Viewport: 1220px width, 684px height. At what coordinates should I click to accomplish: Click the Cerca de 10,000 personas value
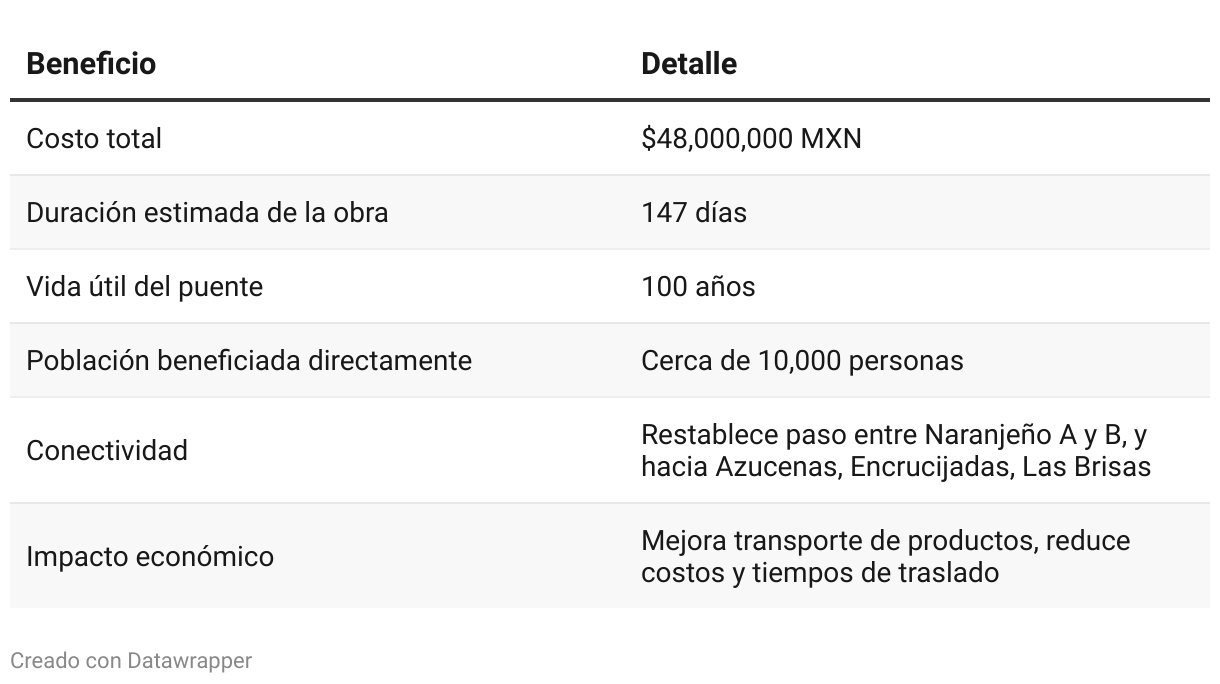(x=802, y=360)
